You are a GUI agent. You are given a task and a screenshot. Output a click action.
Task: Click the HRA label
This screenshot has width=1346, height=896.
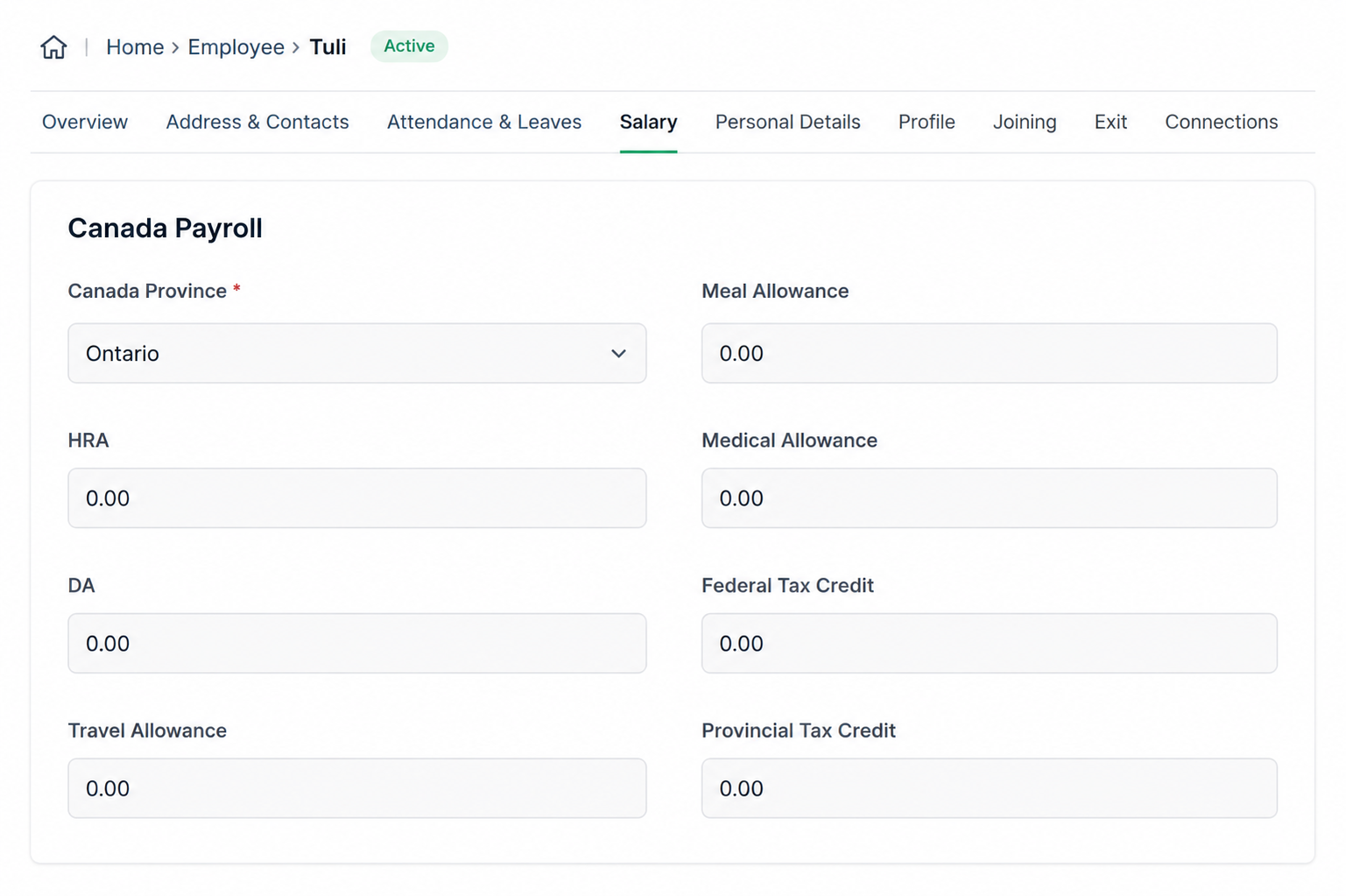click(x=88, y=440)
